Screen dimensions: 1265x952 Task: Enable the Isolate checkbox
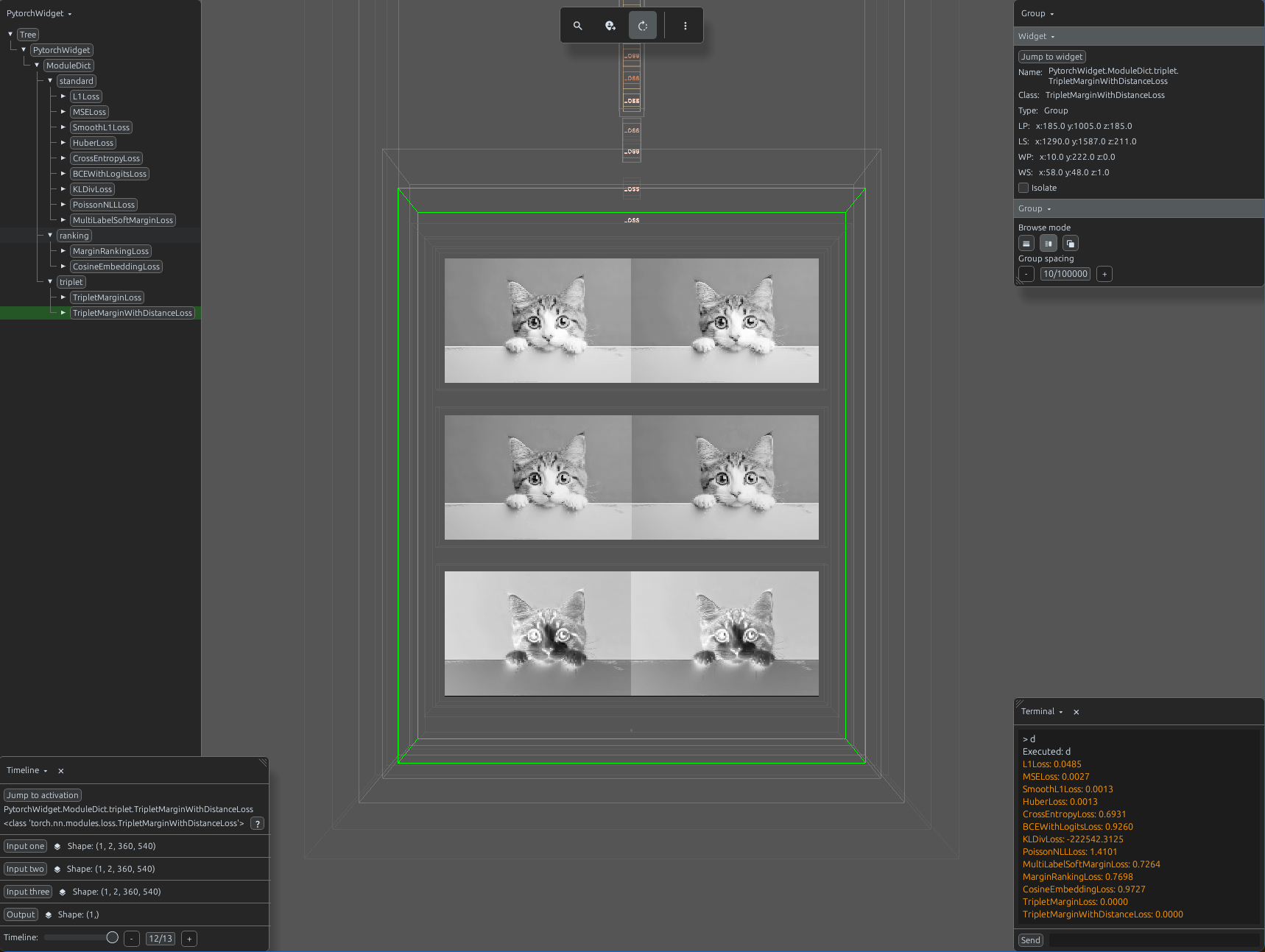(x=1023, y=188)
